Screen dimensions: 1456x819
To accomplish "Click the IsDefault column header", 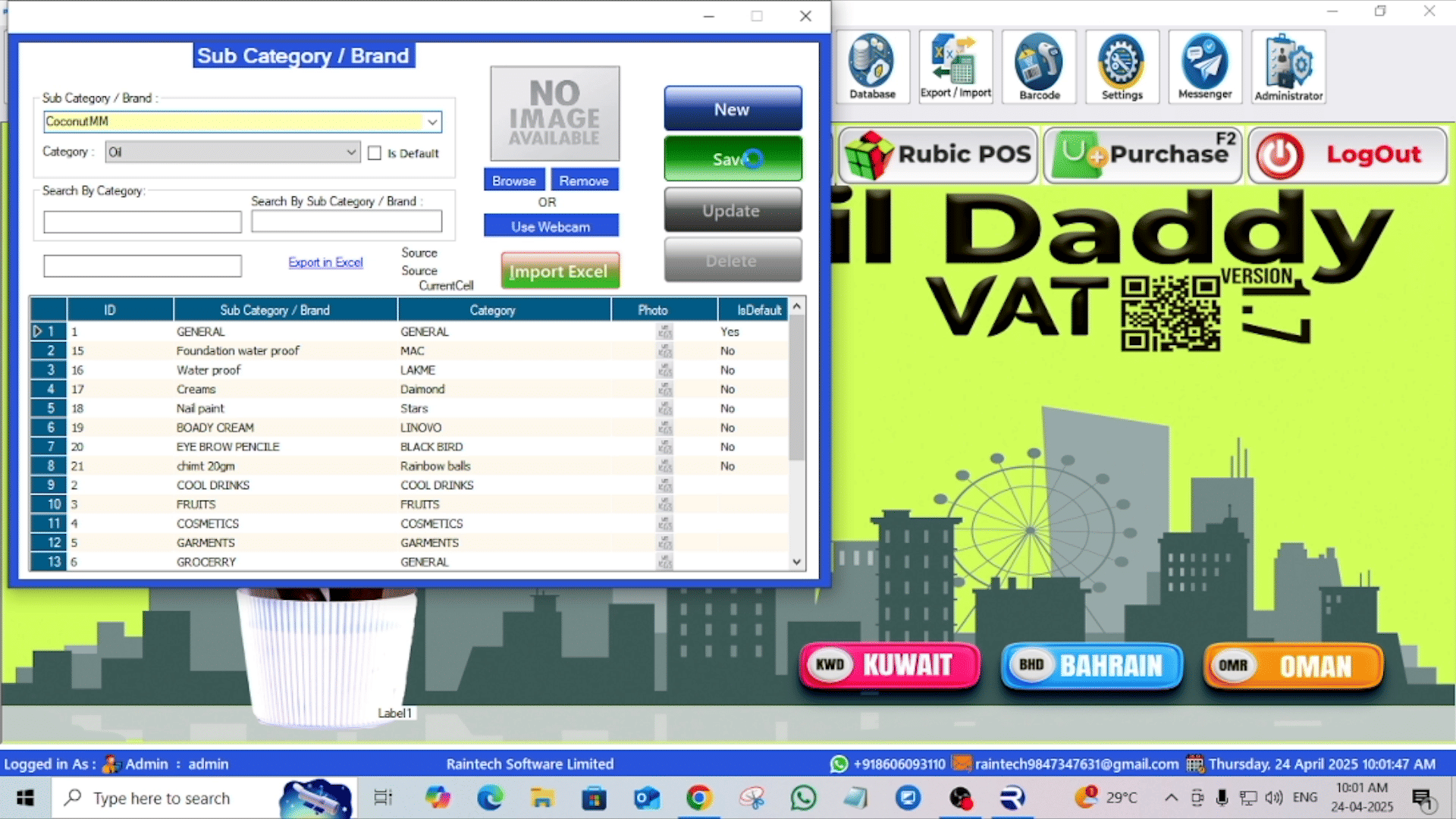I will point(754,310).
